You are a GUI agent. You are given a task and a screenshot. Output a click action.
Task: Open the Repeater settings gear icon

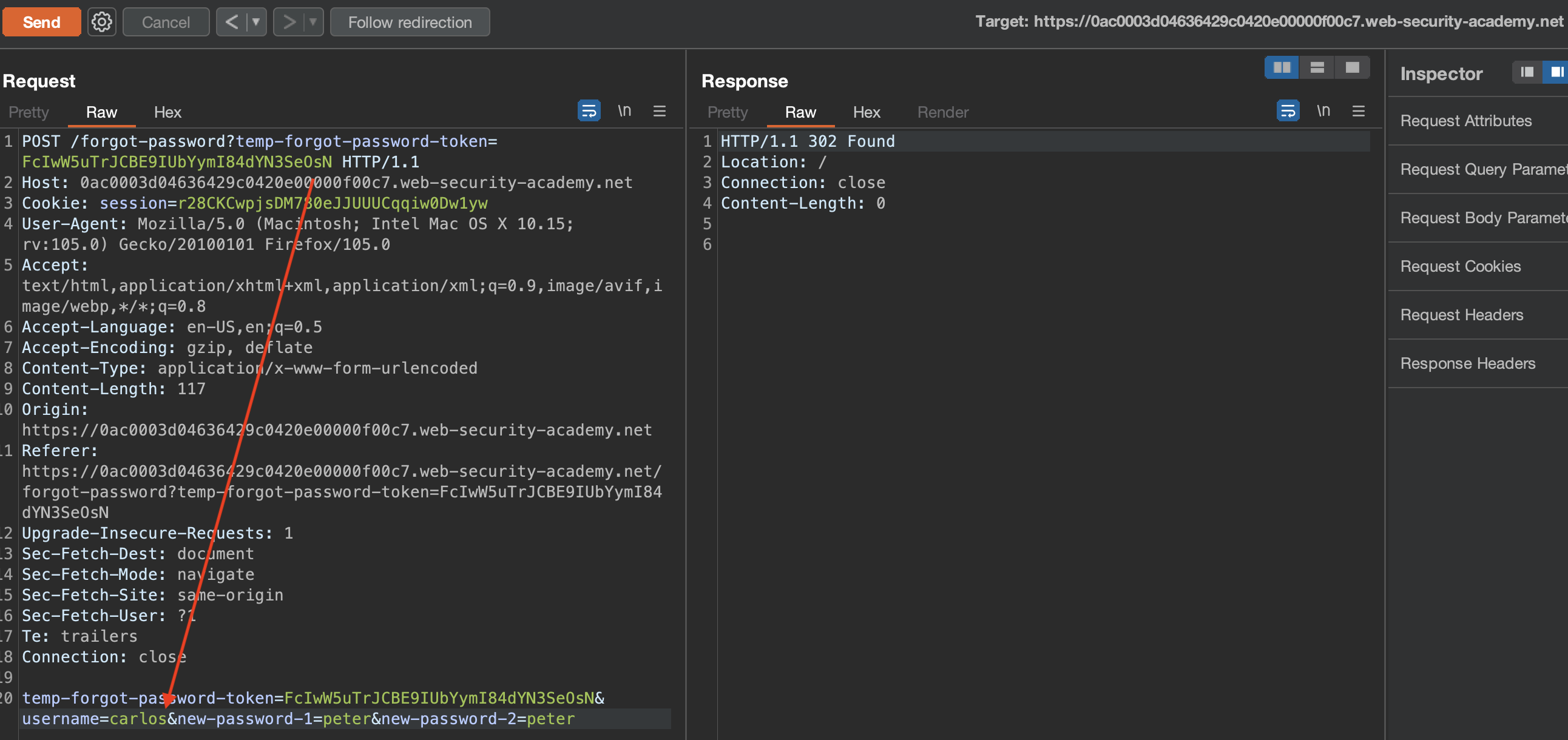102,22
